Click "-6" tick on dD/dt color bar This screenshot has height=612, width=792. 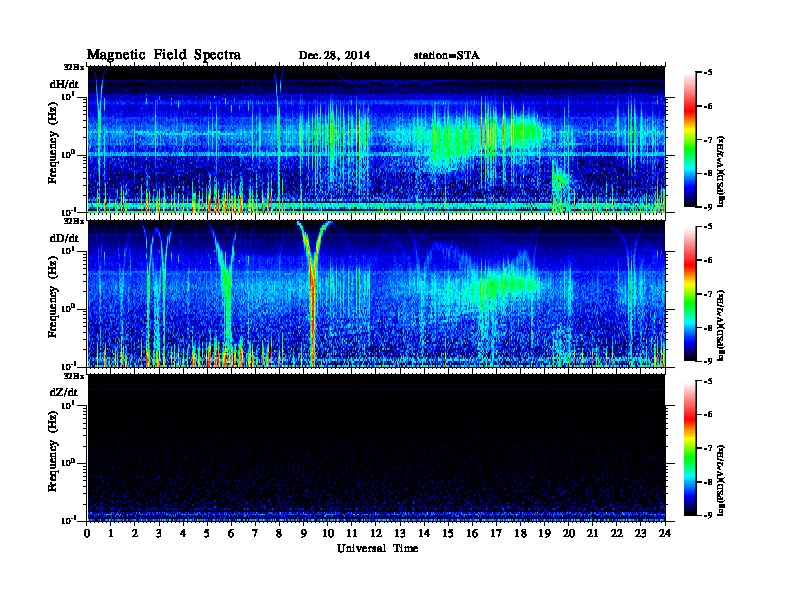[708, 261]
